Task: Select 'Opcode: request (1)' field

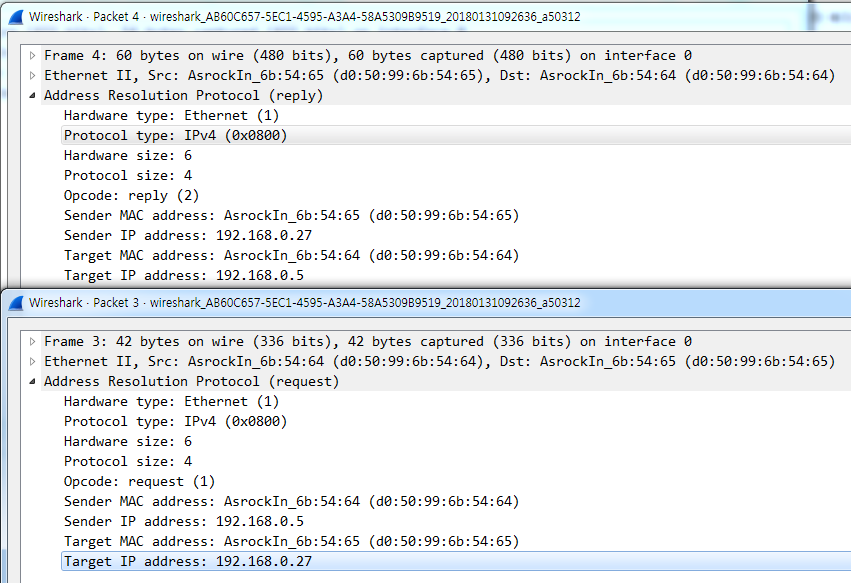Action: 456,481
